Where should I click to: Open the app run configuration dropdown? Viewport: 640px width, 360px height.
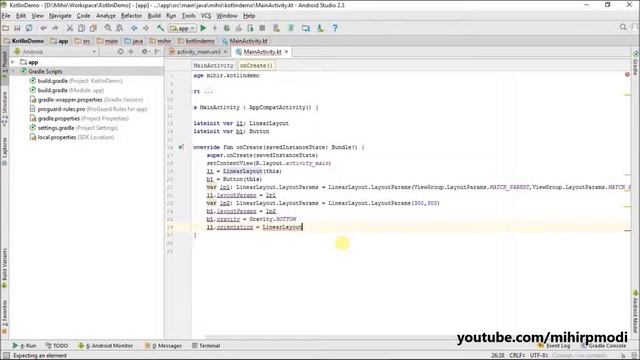(182, 28)
